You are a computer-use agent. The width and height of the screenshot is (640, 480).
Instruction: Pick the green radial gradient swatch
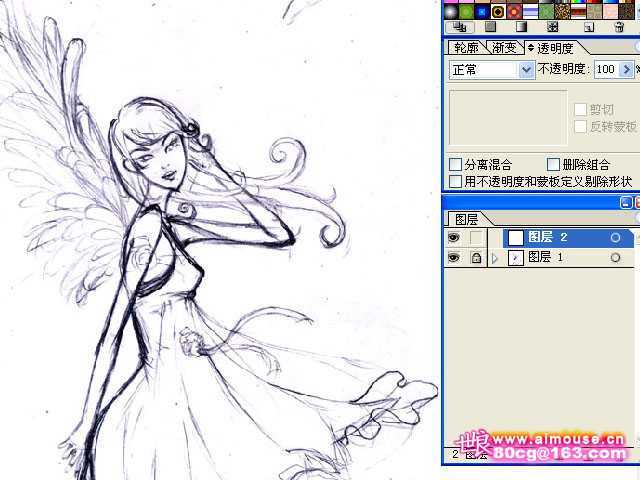pyautogui.click(x=466, y=11)
